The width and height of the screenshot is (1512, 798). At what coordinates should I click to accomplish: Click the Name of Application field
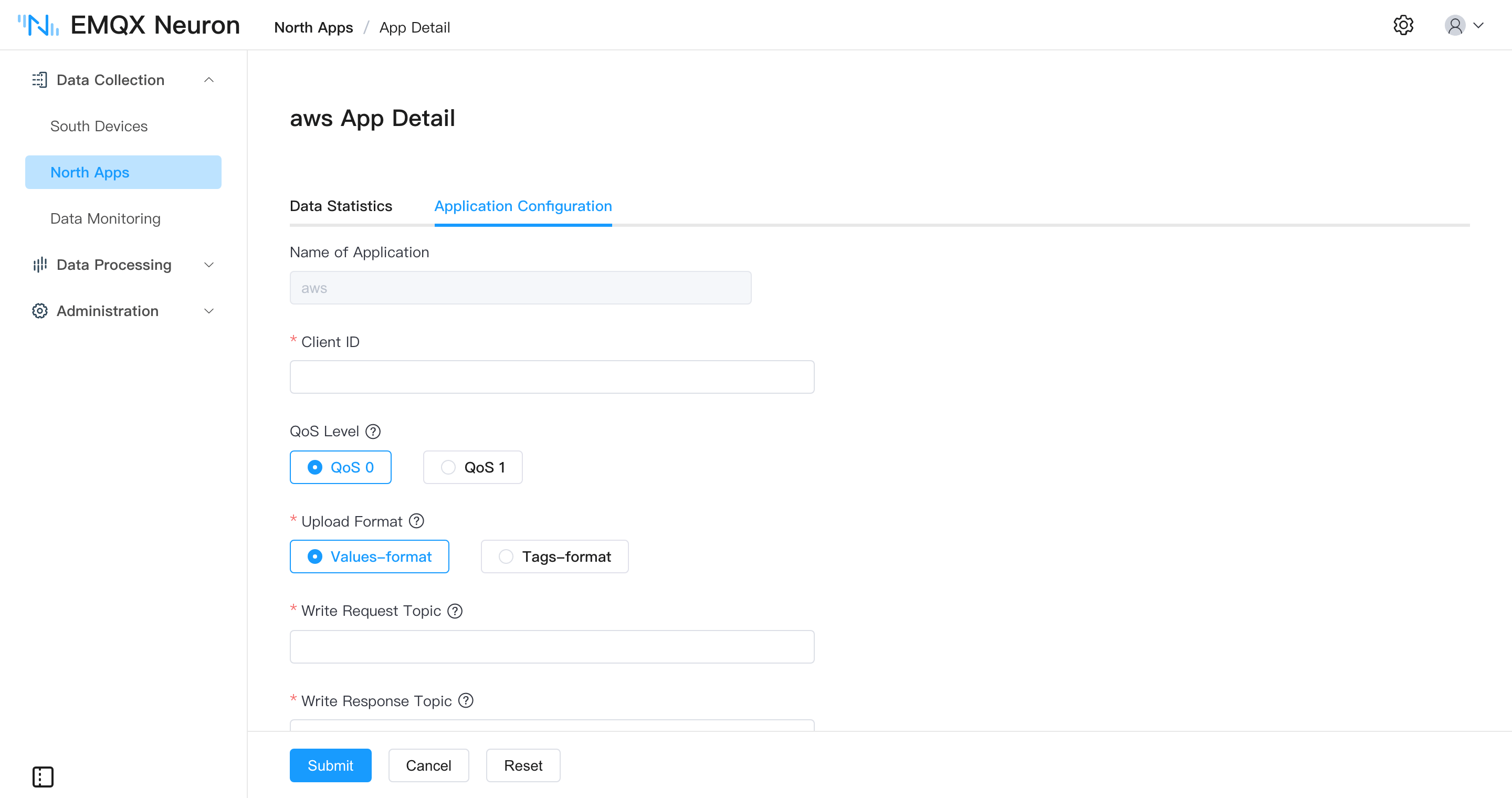point(520,288)
